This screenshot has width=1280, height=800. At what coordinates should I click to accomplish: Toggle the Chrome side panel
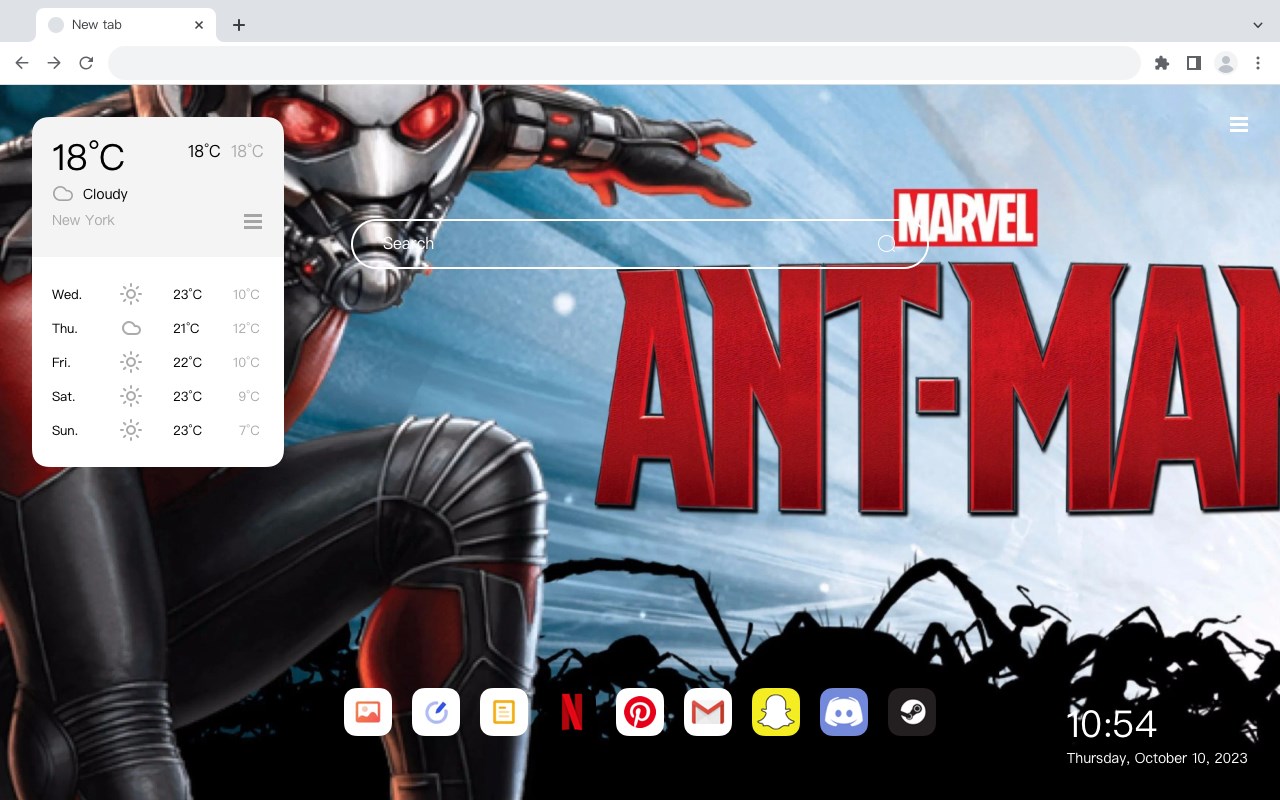pos(1193,63)
